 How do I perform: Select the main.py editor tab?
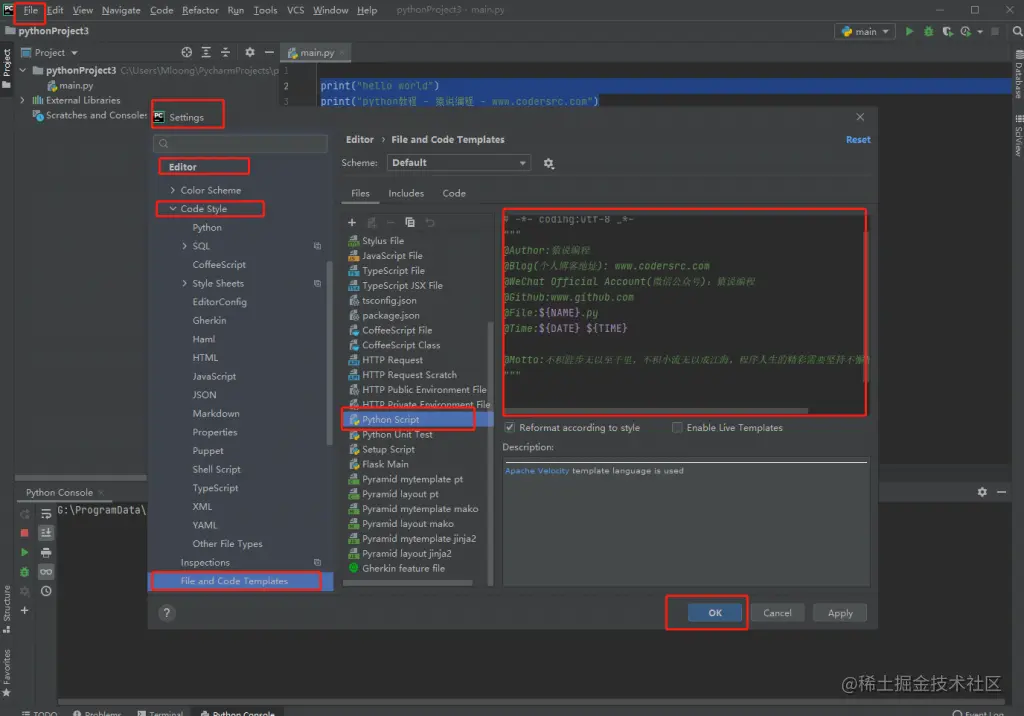(x=316, y=53)
